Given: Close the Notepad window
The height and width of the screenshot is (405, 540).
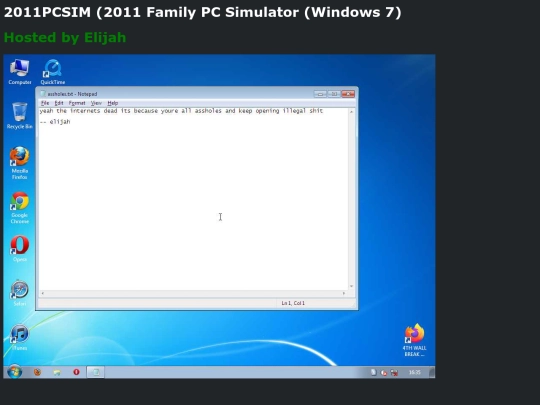Looking at the screenshot, I should [348, 94].
